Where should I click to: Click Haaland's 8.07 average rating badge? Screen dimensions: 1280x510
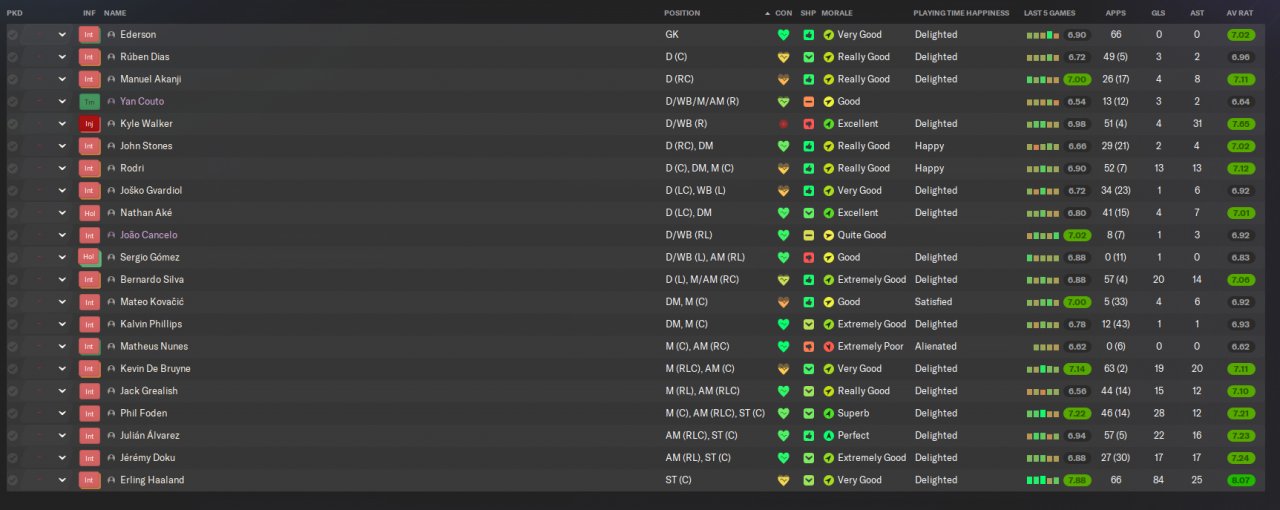click(1240, 480)
